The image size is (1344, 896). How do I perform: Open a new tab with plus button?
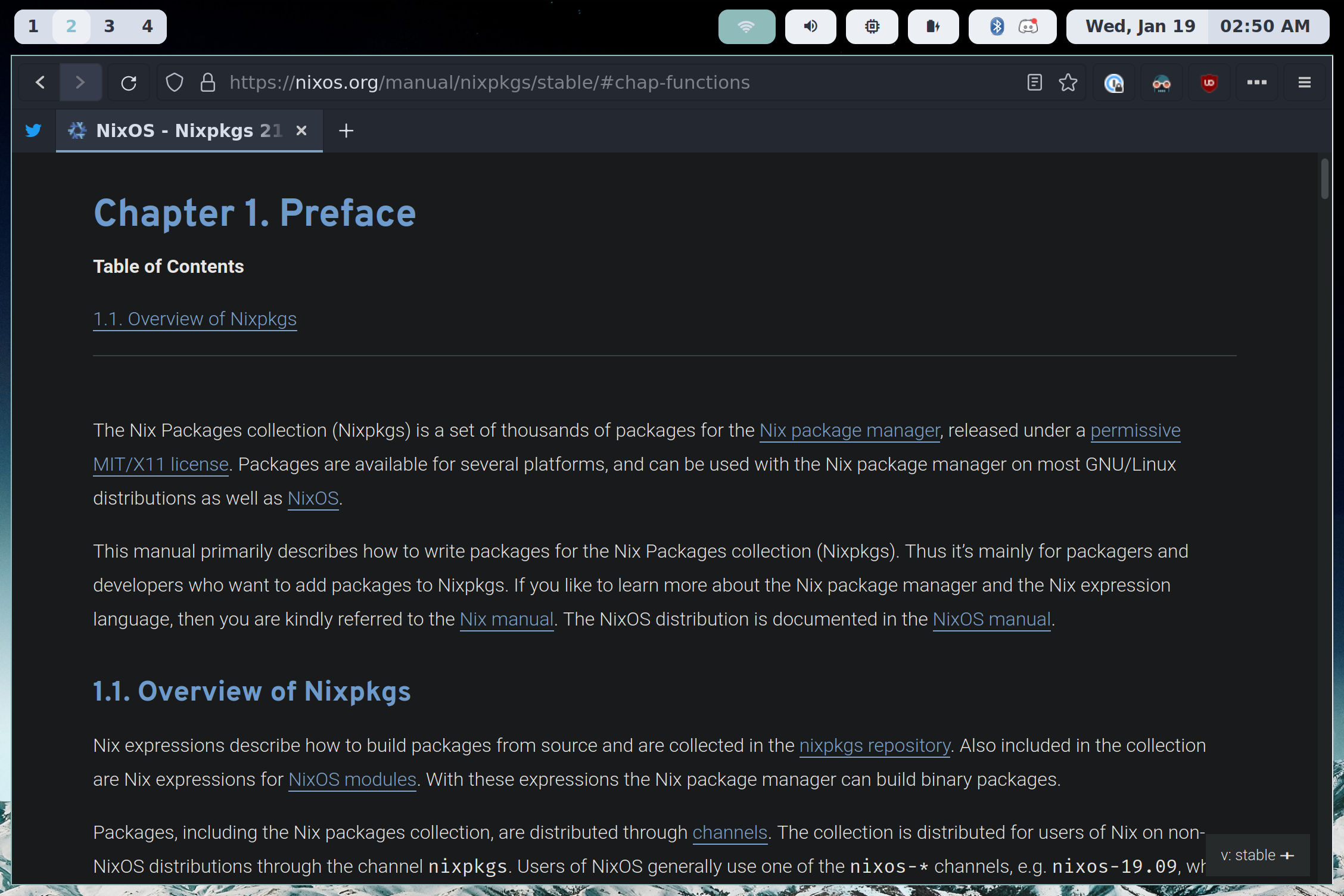point(346,130)
